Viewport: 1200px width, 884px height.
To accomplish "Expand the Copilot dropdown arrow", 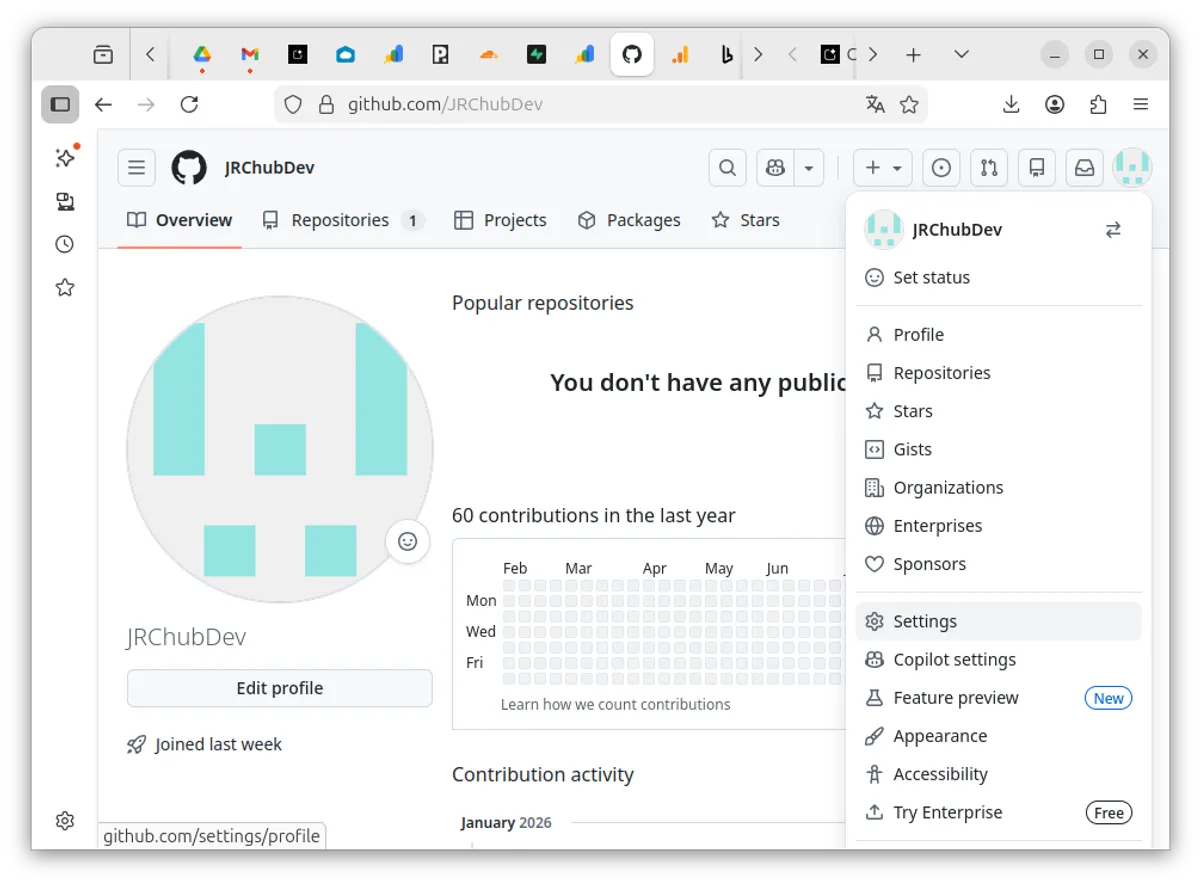I will [809, 168].
